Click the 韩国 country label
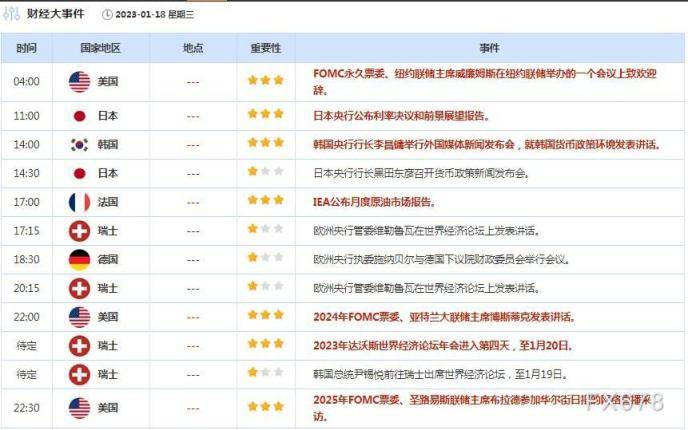 [108, 145]
